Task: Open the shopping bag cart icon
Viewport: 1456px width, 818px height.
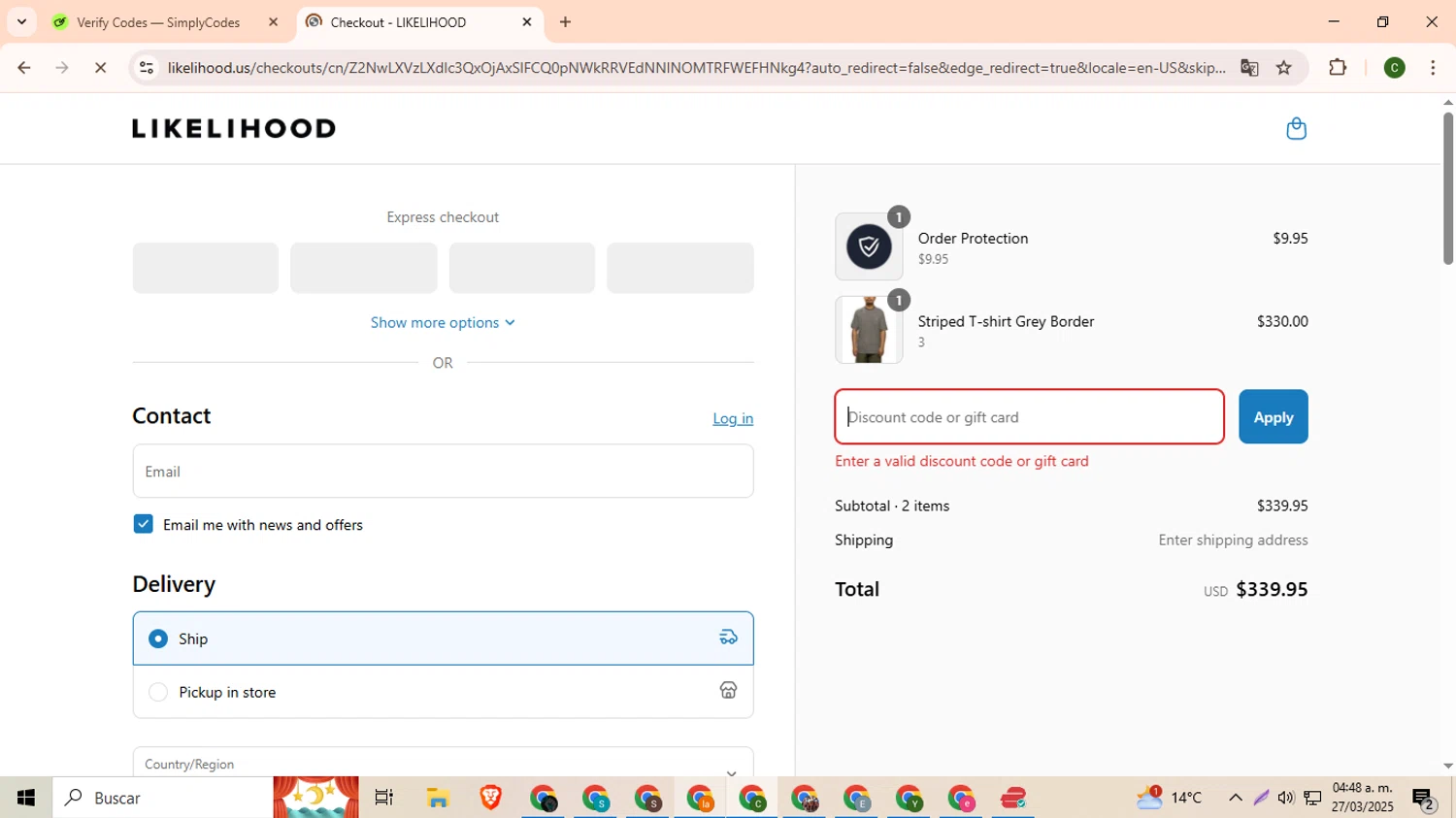Action: click(x=1296, y=128)
